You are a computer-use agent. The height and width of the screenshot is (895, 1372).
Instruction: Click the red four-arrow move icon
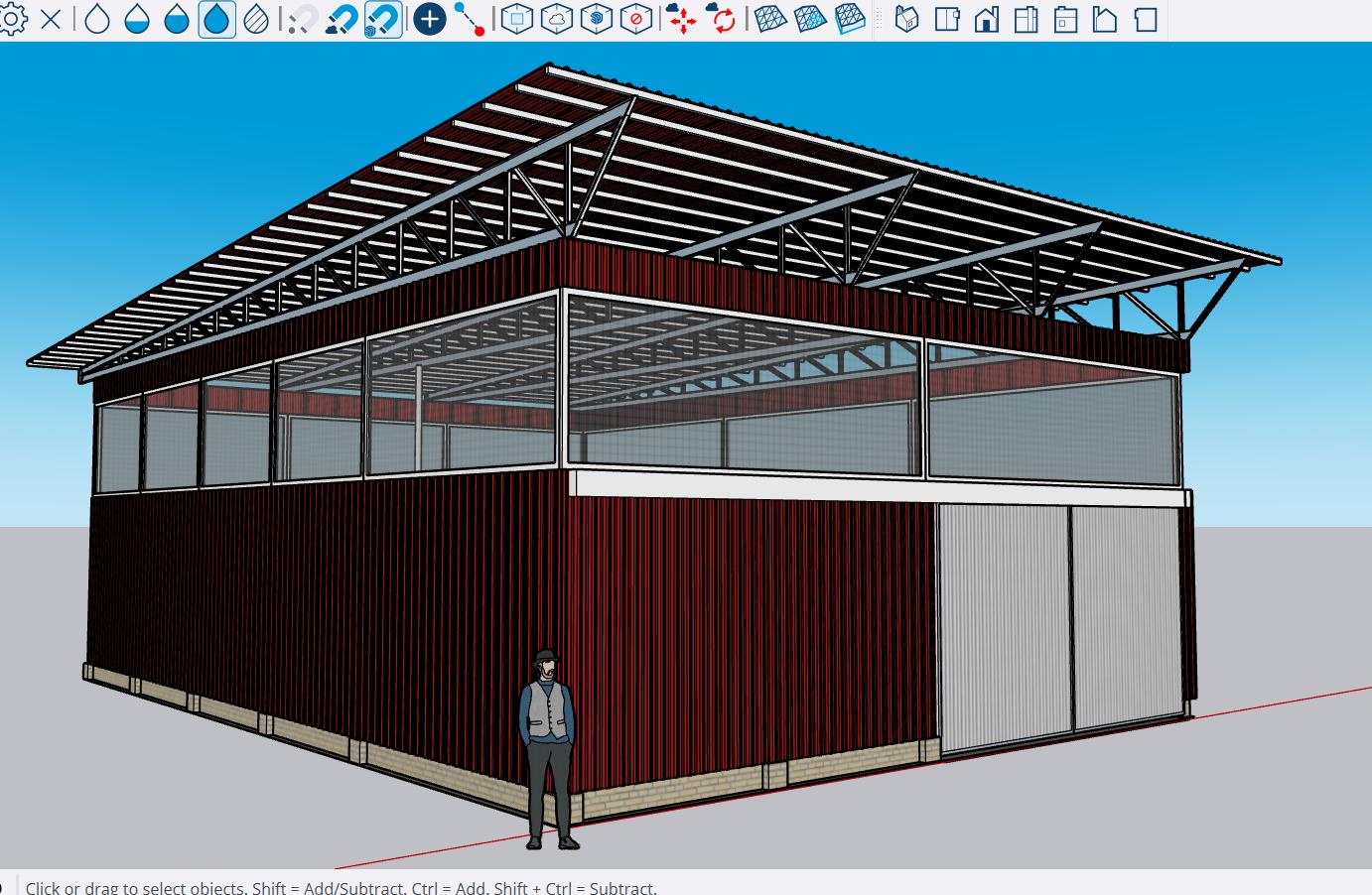tap(681, 19)
